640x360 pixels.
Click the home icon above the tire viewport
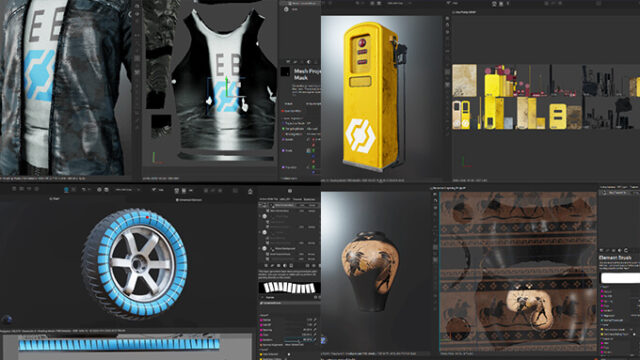pyautogui.click(x=250, y=191)
